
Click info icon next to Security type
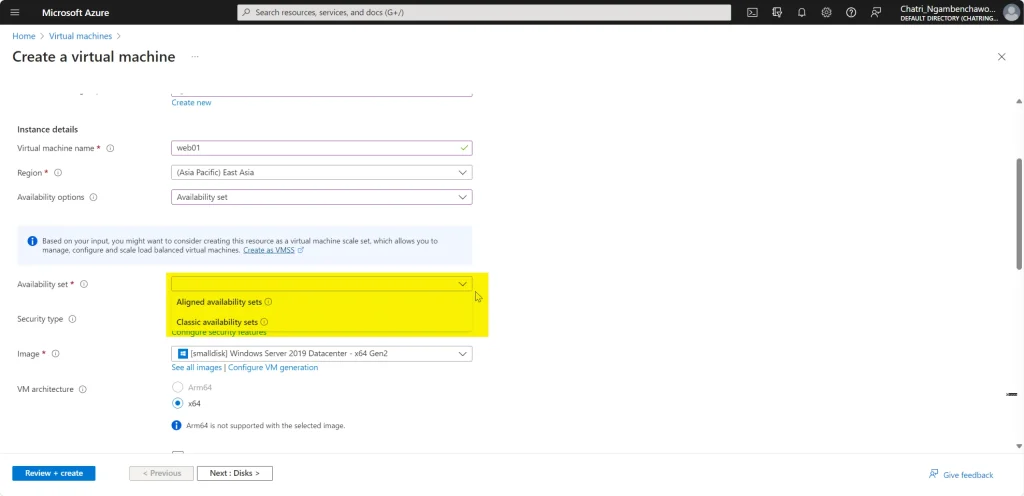coord(72,319)
